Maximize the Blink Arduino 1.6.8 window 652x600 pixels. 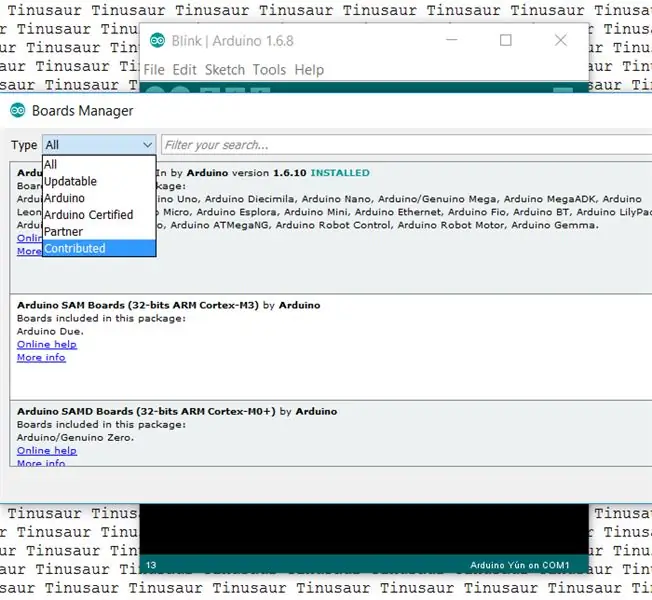pyautogui.click(x=506, y=40)
